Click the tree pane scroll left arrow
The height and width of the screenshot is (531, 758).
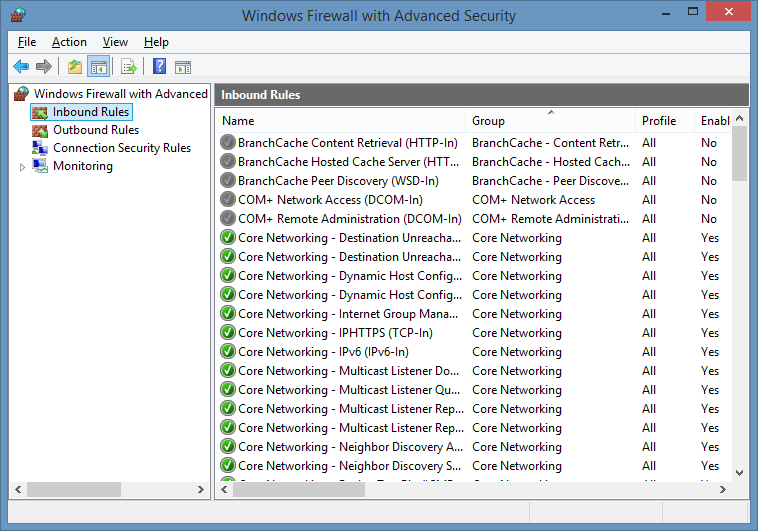(18, 489)
